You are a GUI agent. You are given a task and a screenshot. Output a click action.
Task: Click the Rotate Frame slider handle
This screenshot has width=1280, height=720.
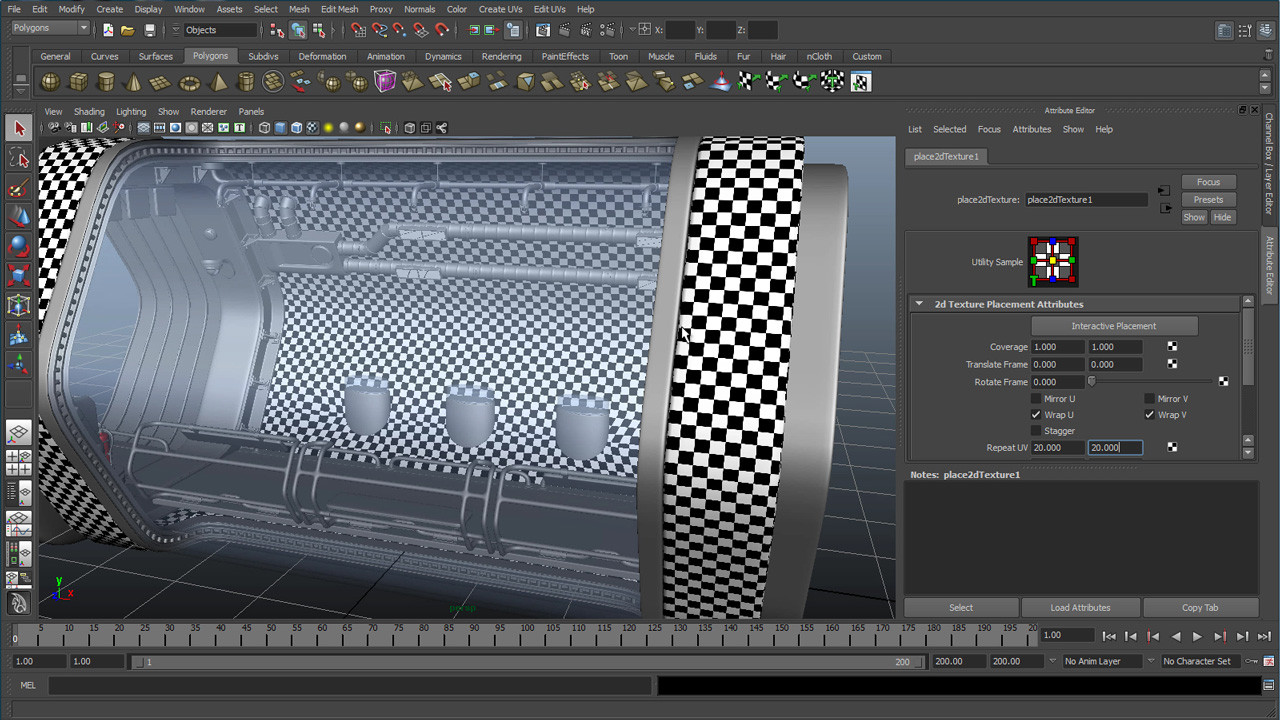click(1091, 382)
